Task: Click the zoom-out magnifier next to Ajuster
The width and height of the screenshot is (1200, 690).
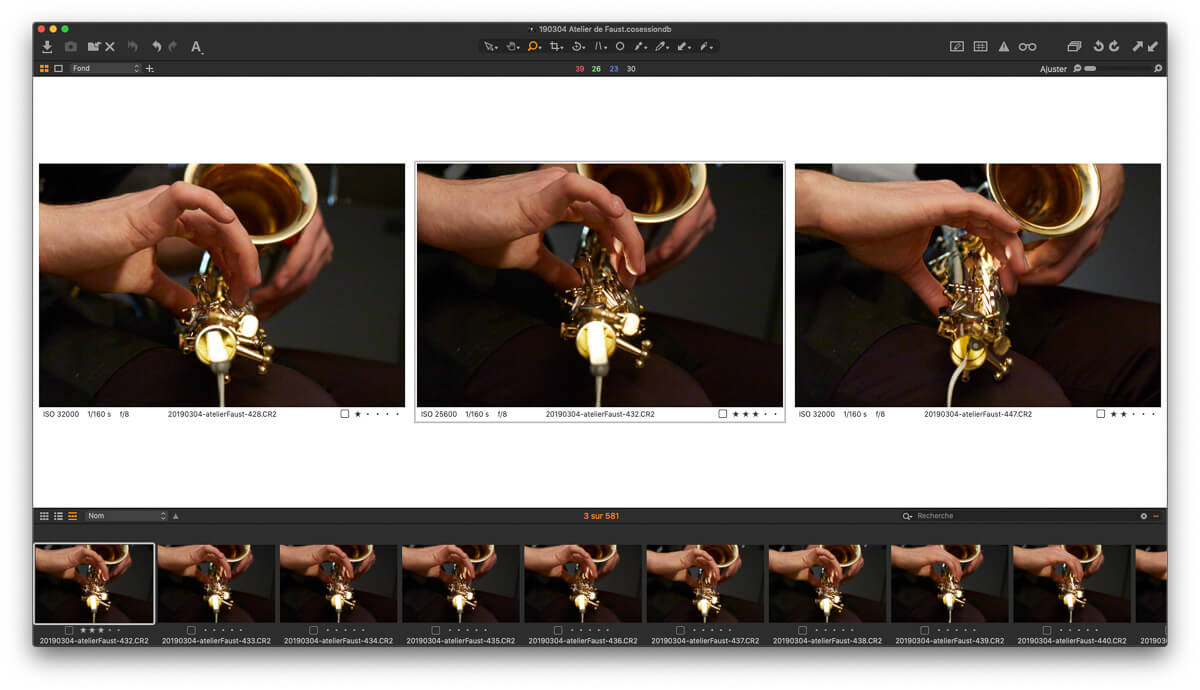Action: [x=1077, y=69]
